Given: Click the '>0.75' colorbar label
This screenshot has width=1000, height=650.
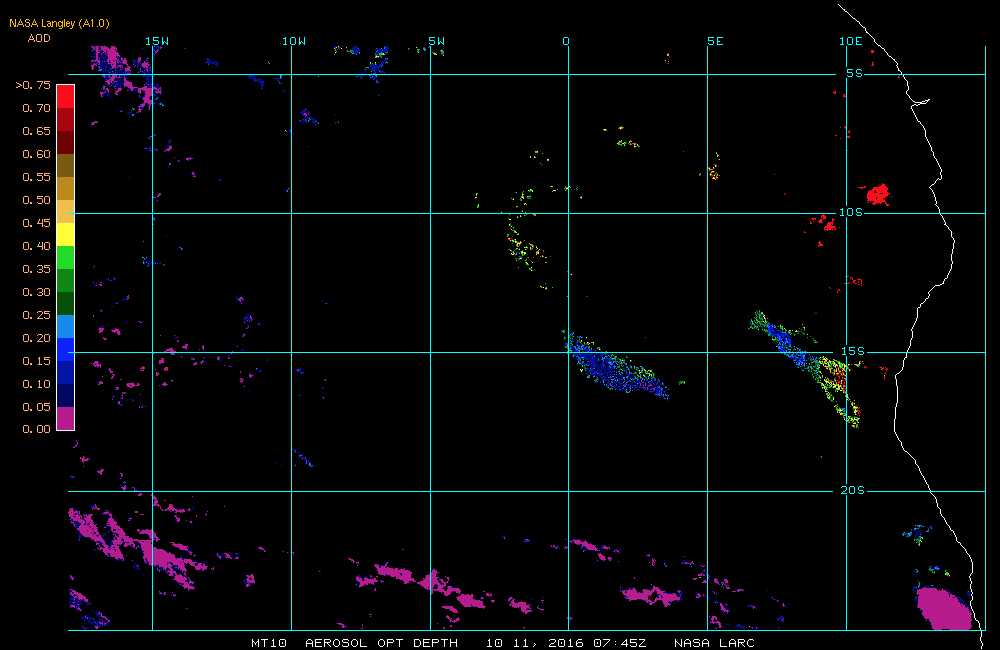Looking at the screenshot, I should [x=33, y=85].
